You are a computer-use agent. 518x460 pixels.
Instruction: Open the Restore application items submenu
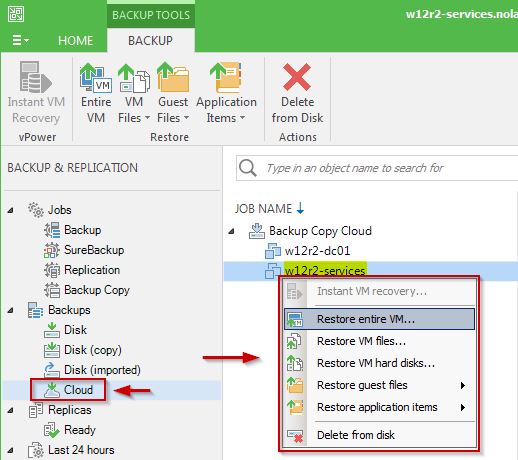[x=379, y=407]
